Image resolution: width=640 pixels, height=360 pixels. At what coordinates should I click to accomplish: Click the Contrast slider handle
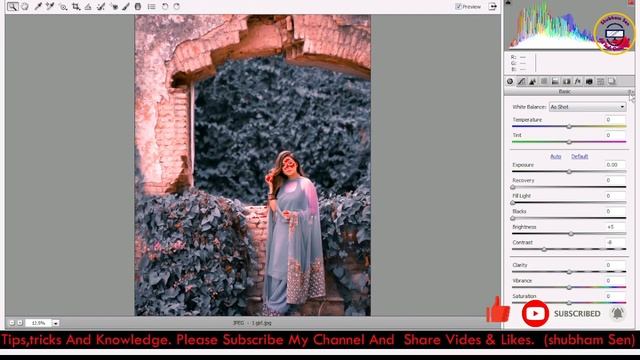coord(544,249)
